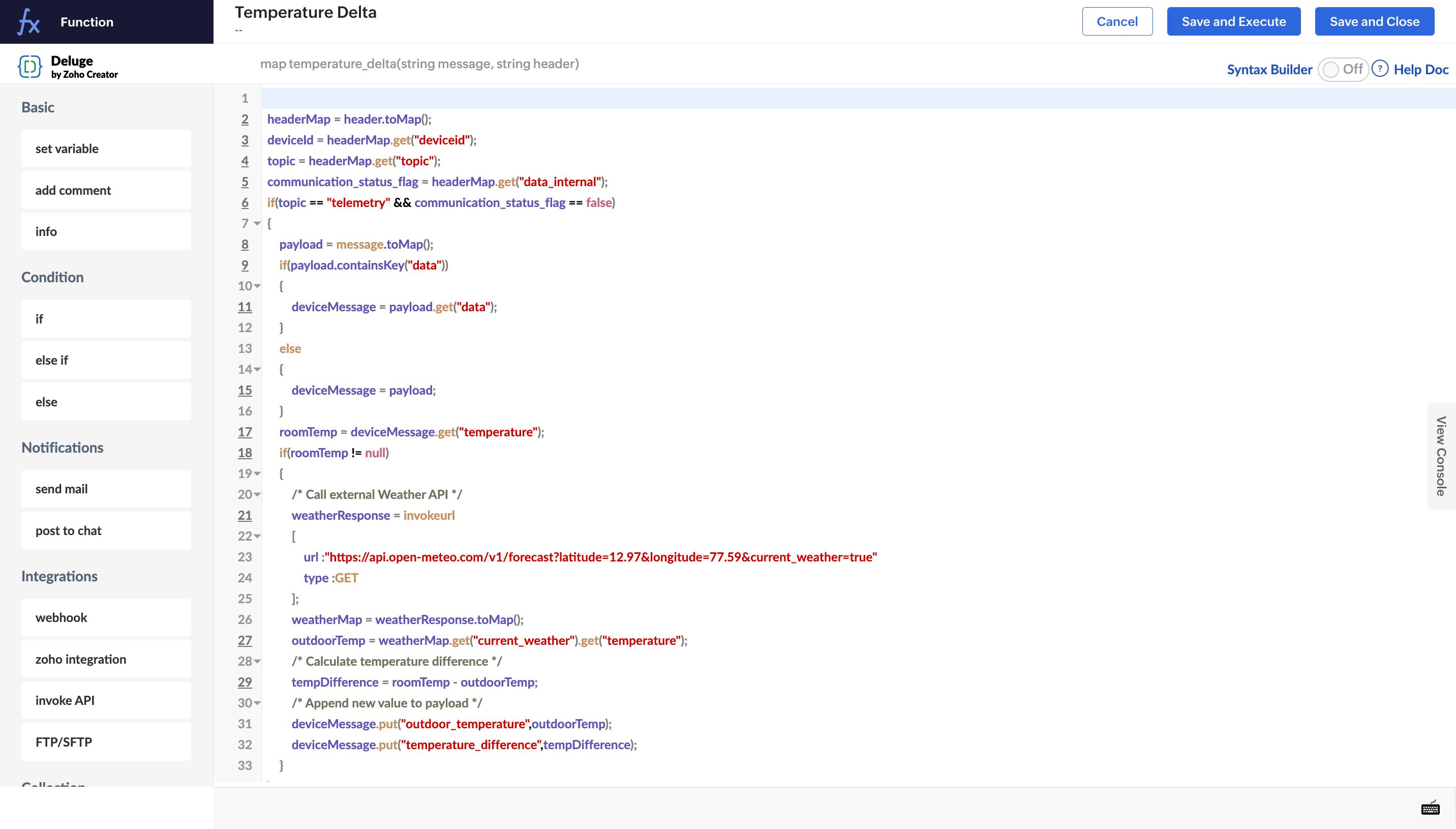Collapse the code block at line 7
This screenshot has width=1456, height=829.
tap(258, 224)
